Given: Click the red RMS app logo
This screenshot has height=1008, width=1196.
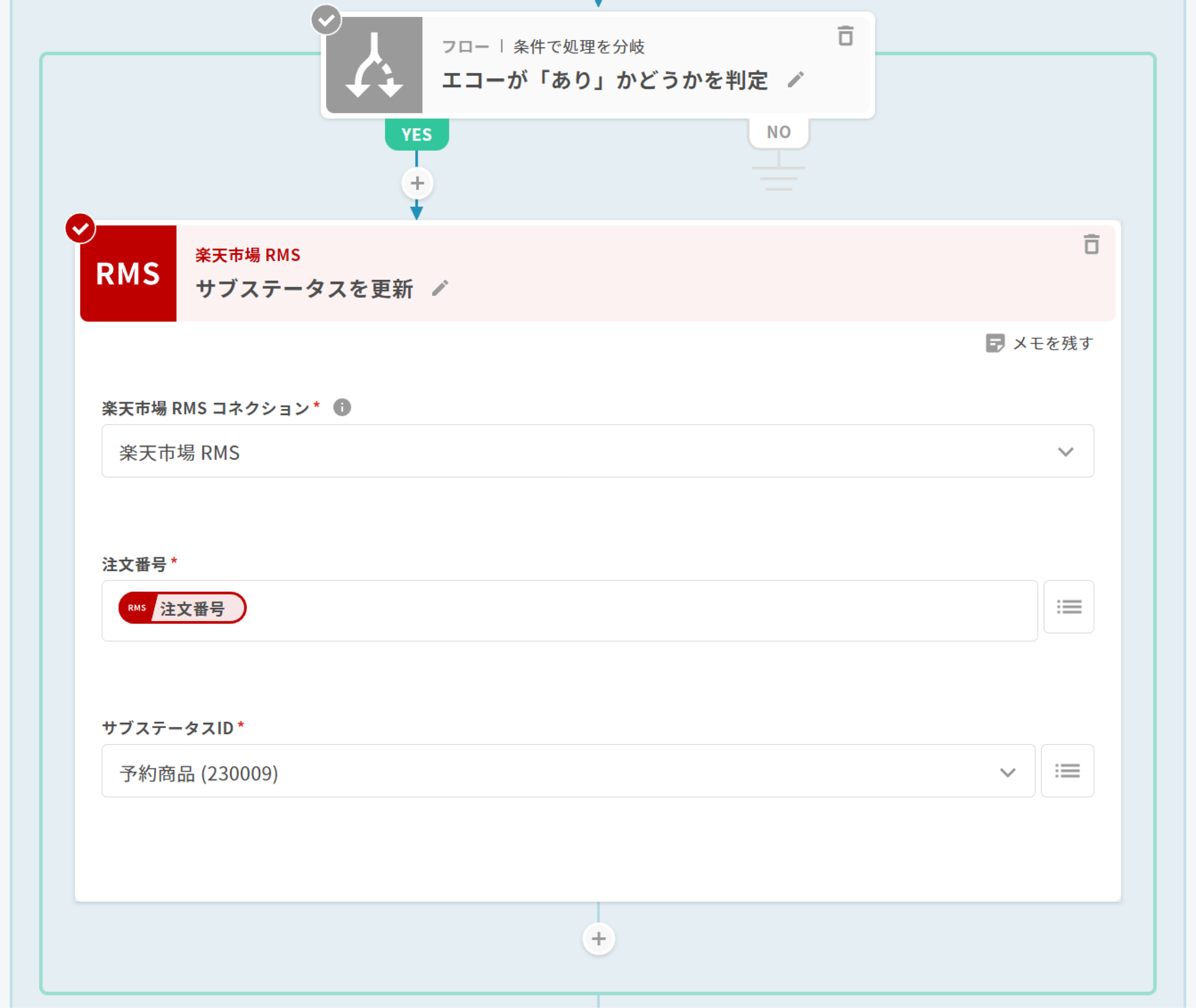Looking at the screenshot, I should (x=128, y=274).
